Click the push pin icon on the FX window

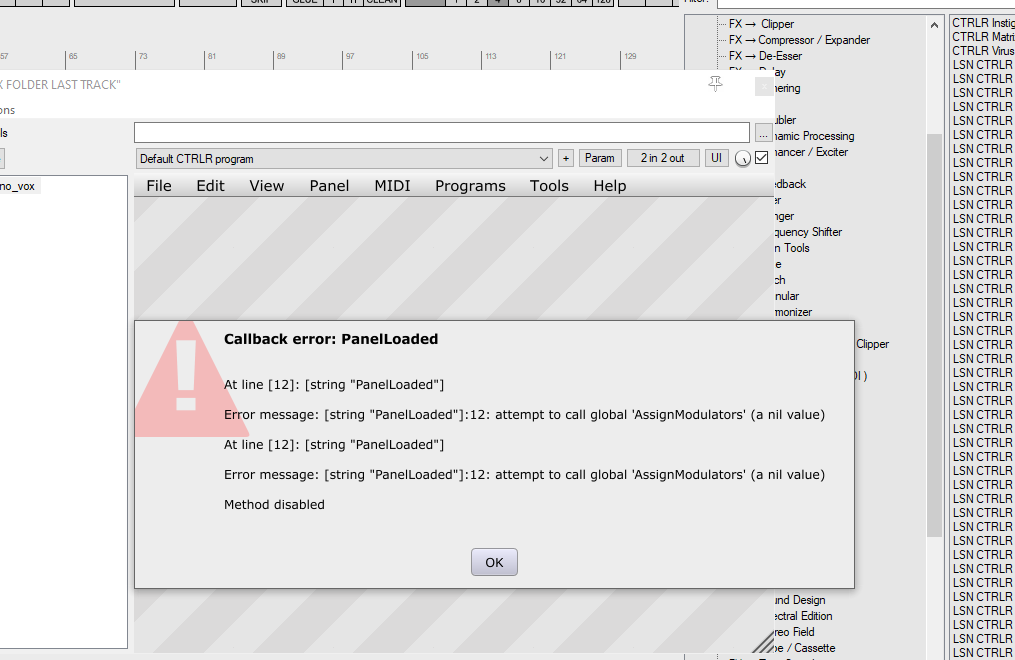point(715,85)
